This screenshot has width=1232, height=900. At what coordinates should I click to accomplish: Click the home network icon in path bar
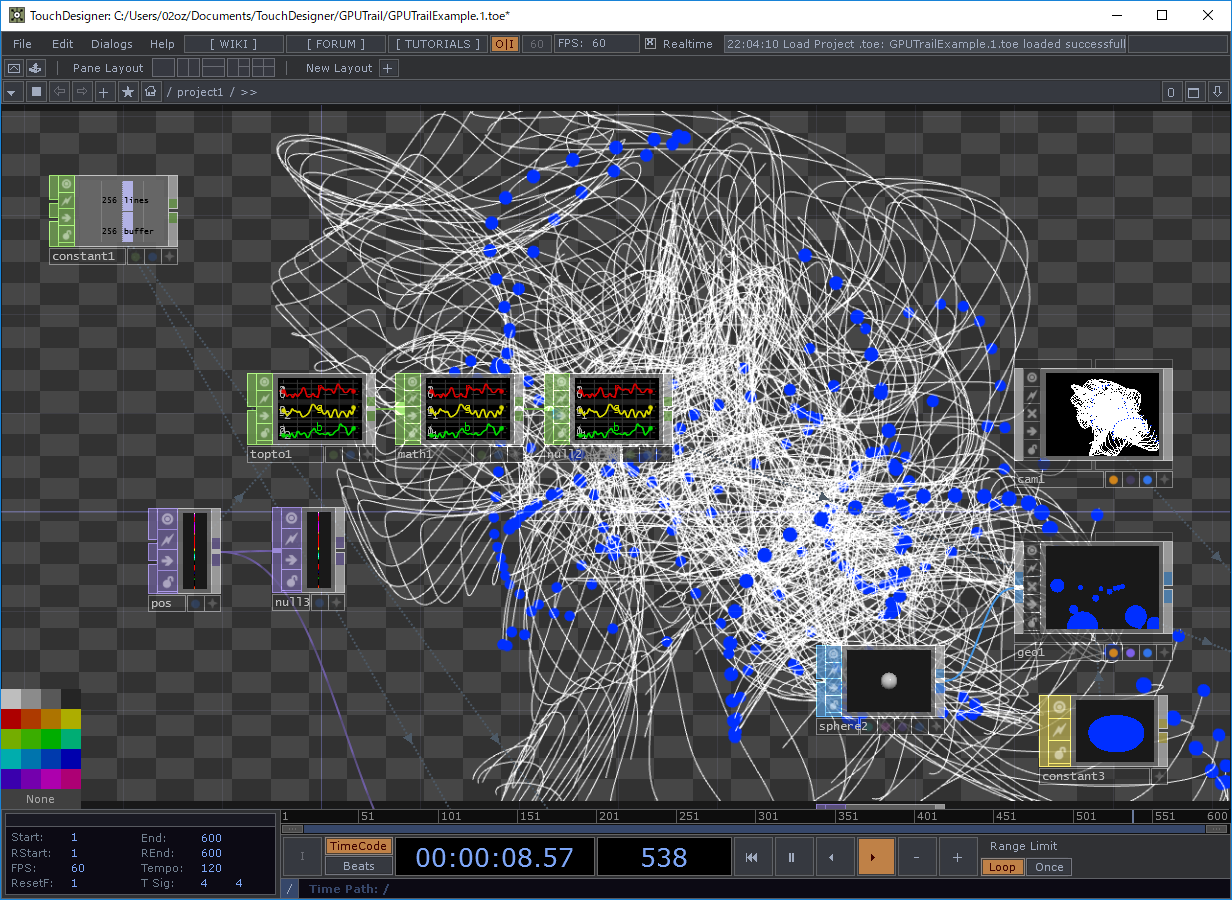[151, 92]
